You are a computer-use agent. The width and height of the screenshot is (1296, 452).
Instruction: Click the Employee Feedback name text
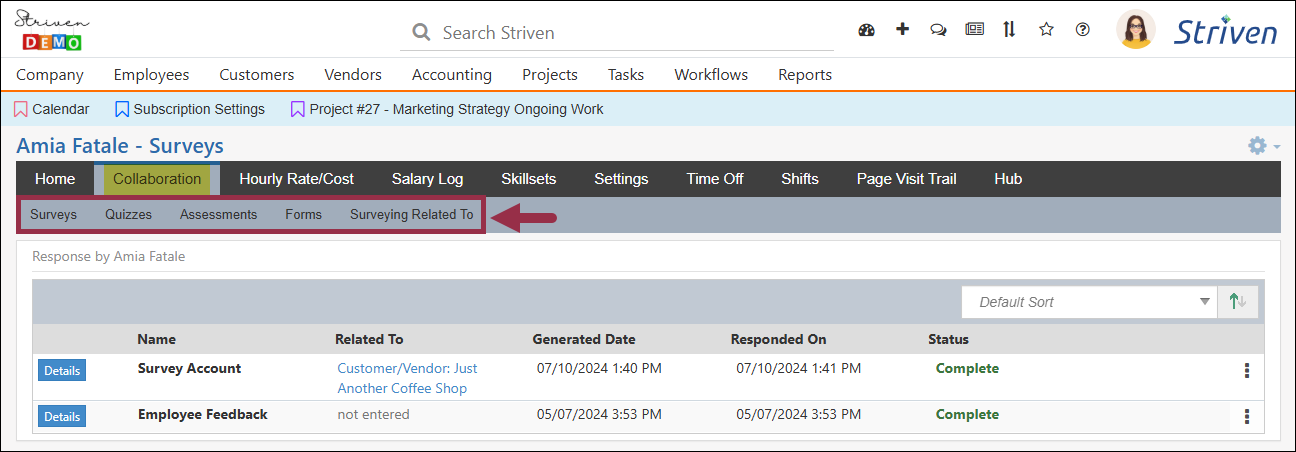click(x=203, y=414)
